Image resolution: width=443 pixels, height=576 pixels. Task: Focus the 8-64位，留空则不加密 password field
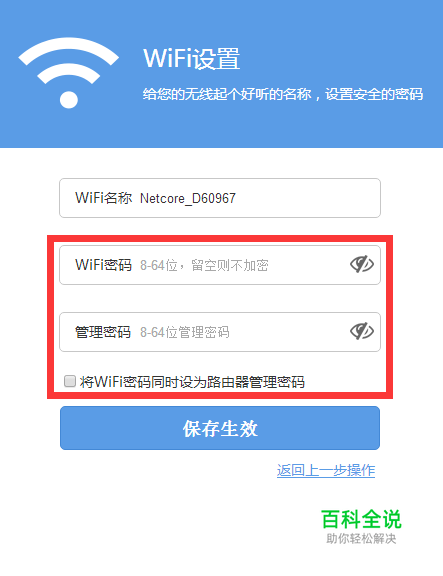(x=220, y=265)
